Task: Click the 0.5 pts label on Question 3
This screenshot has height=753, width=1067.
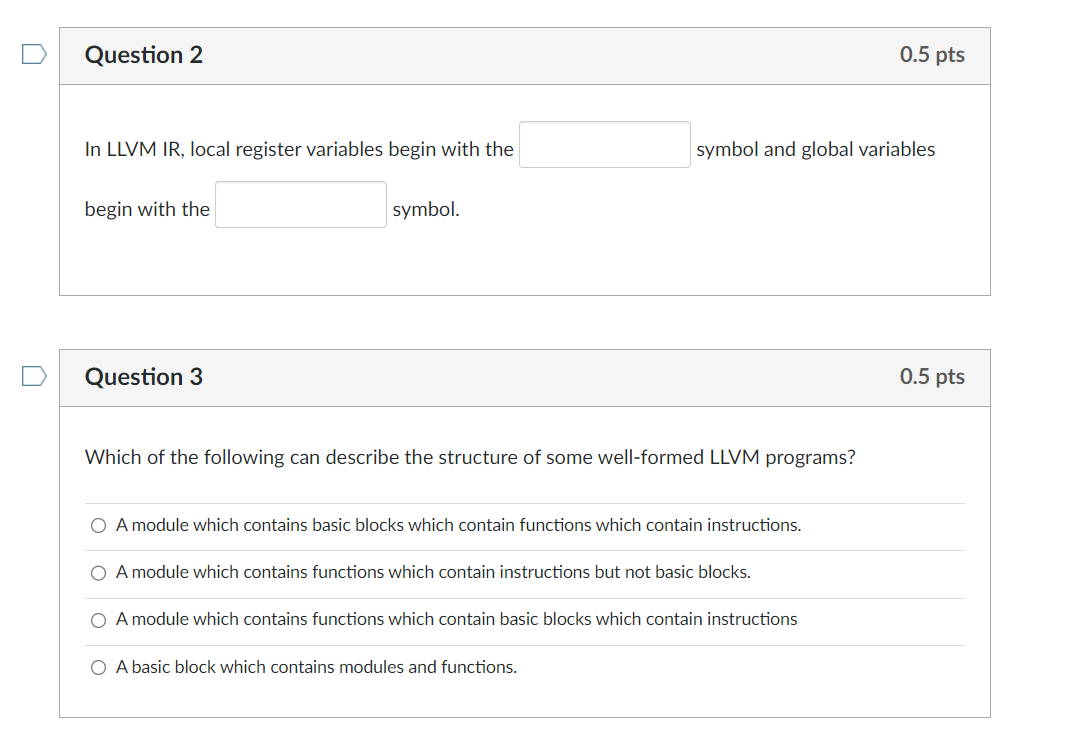Action: tap(932, 377)
